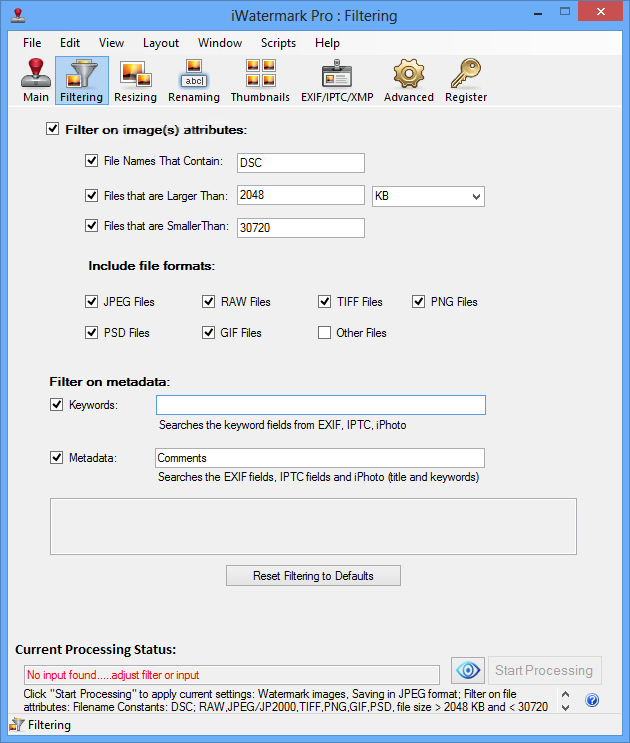The width and height of the screenshot is (630, 743).
Task: Open the Scripts menu
Action: pyautogui.click(x=279, y=43)
